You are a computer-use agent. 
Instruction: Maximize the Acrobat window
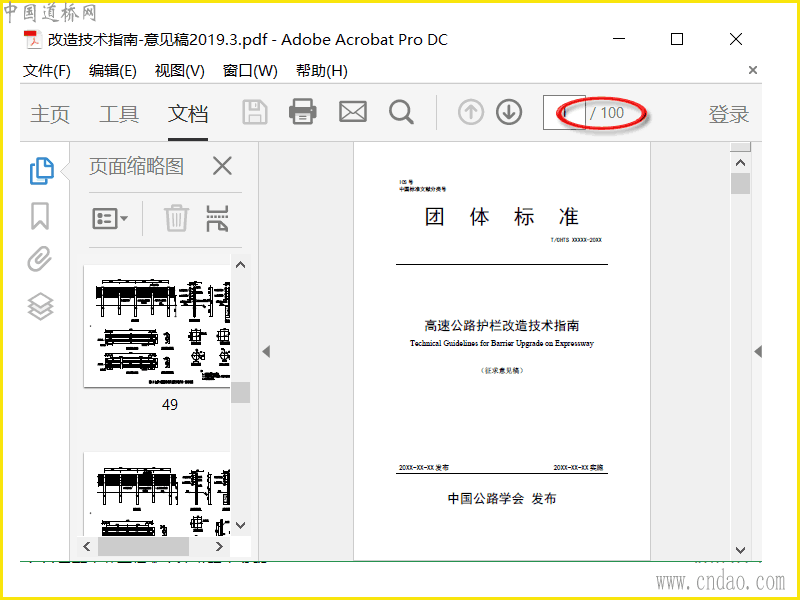click(x=677, y=39)
